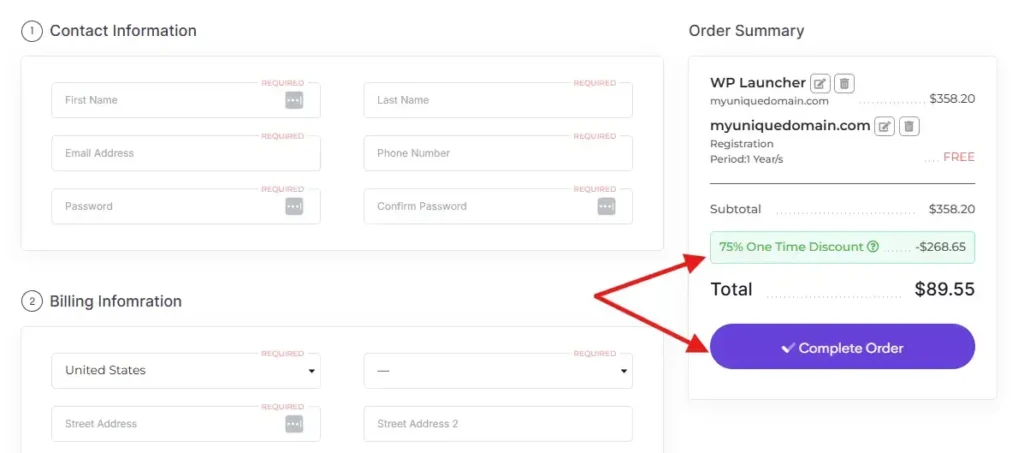Click the $89.55 total amount
Image resolution: width=1024 pixels, height=453 pixels.
click(945, 289)
